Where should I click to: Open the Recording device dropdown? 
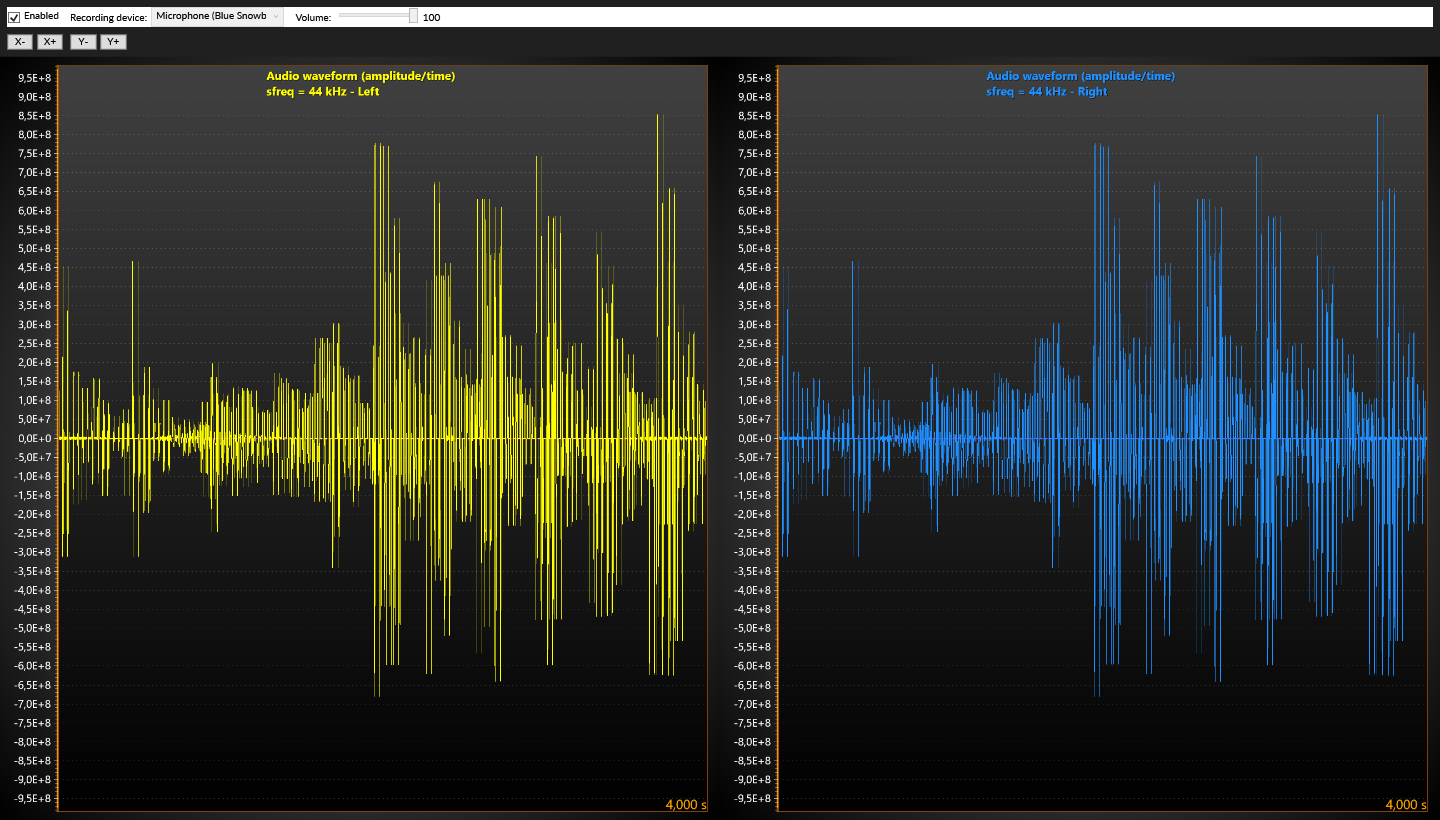[x=217, y=17]
